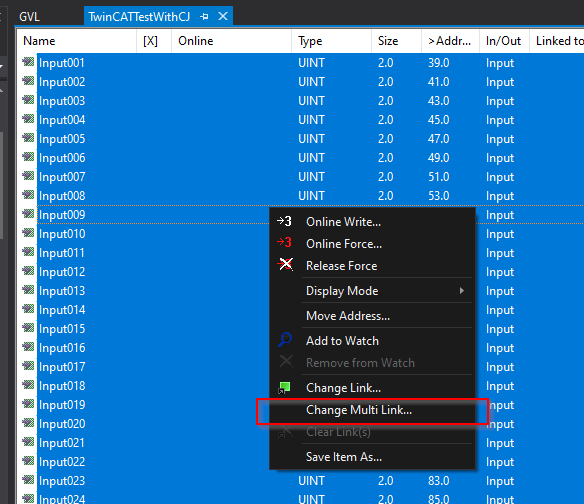This screenshot has height=504, width=584.
Task: Click the In/Out column header
Action: tap(504, 41)
